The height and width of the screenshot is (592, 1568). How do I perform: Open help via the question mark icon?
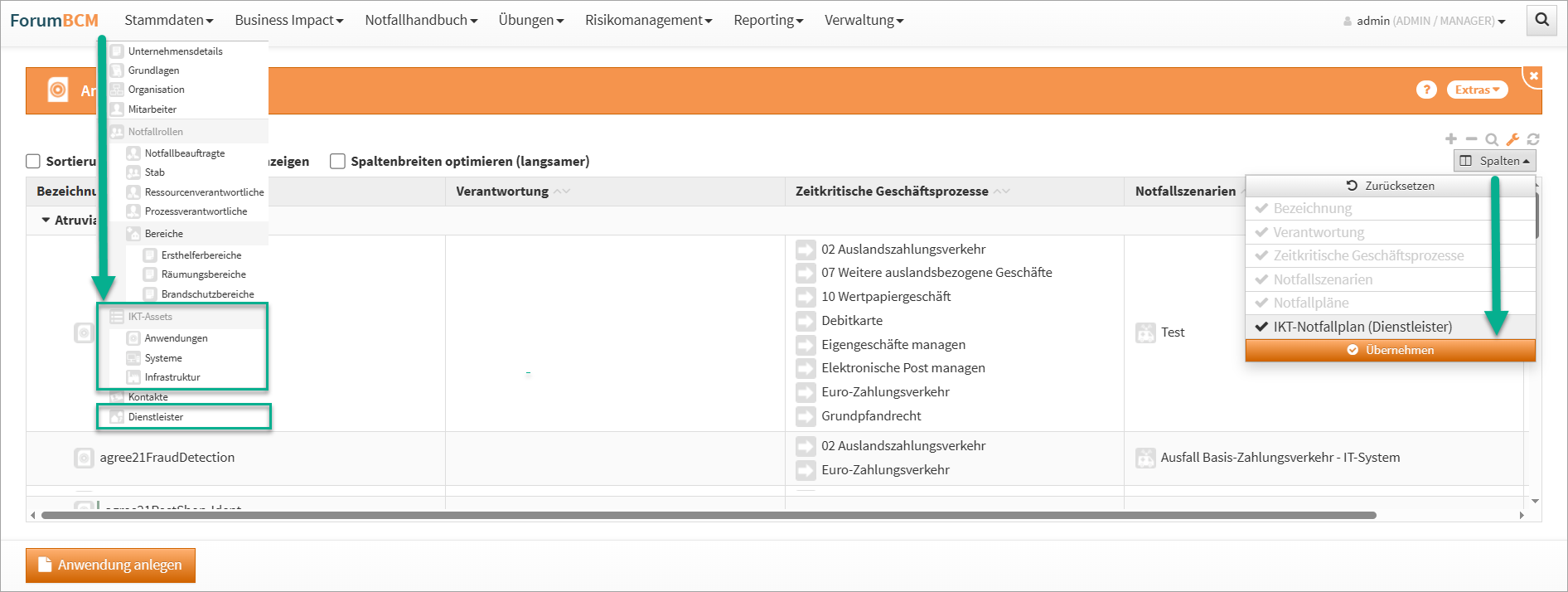click(1425, 90)
